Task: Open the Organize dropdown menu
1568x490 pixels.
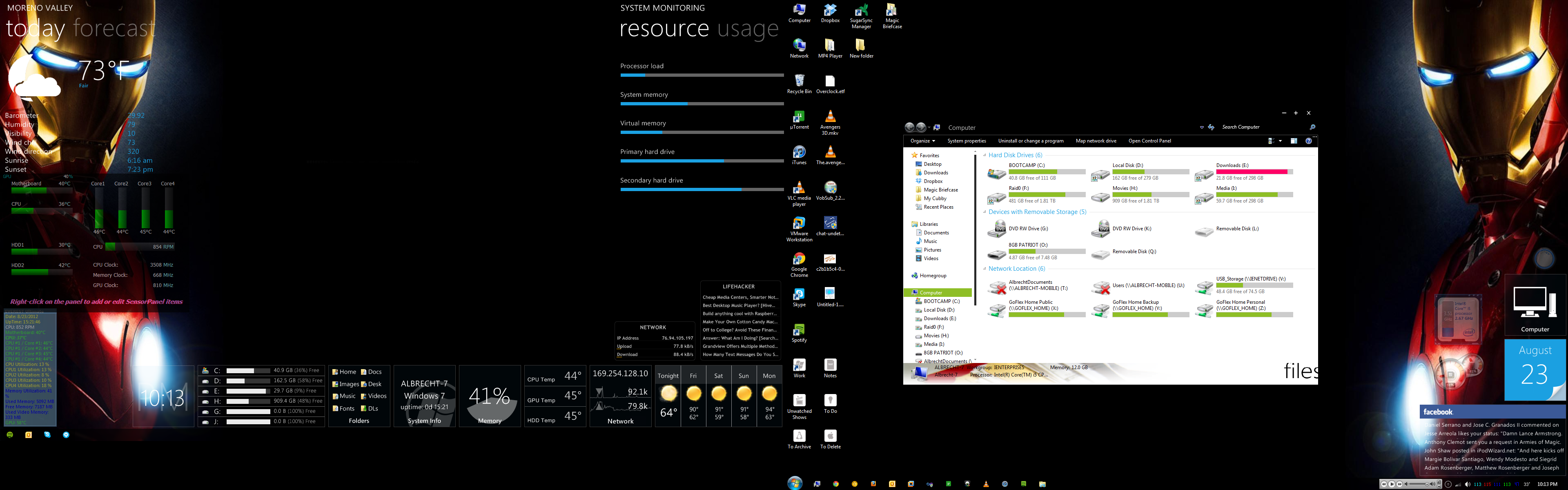Action: 922,140
